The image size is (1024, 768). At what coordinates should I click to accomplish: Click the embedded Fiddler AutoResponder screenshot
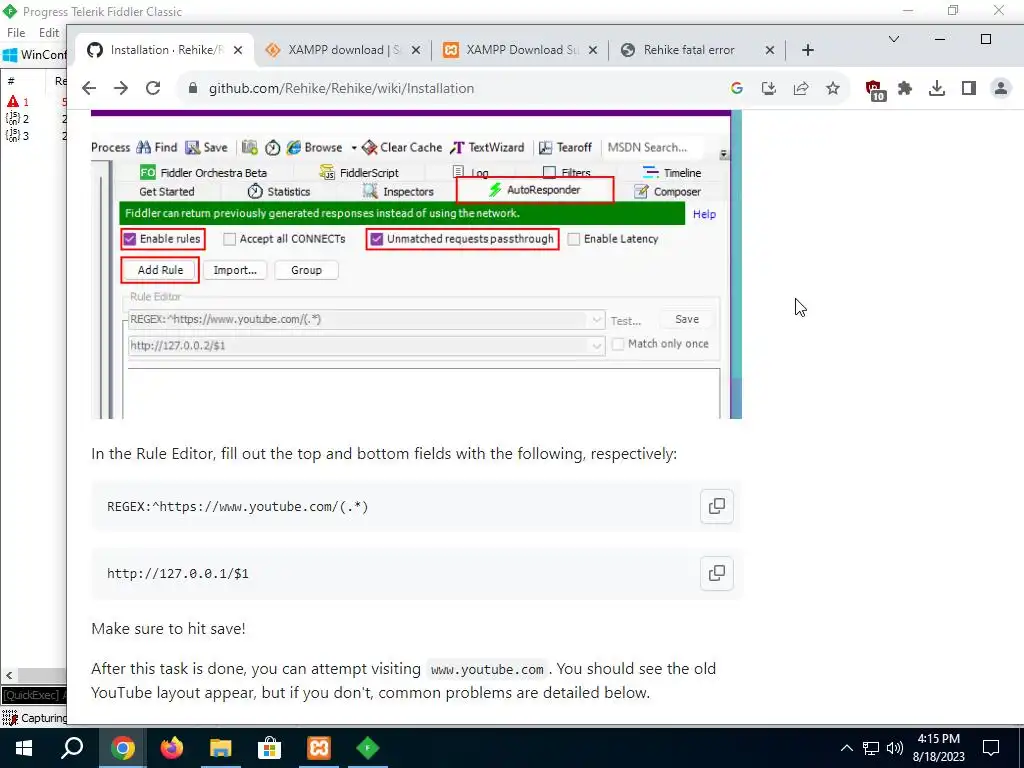coord(416,264)
